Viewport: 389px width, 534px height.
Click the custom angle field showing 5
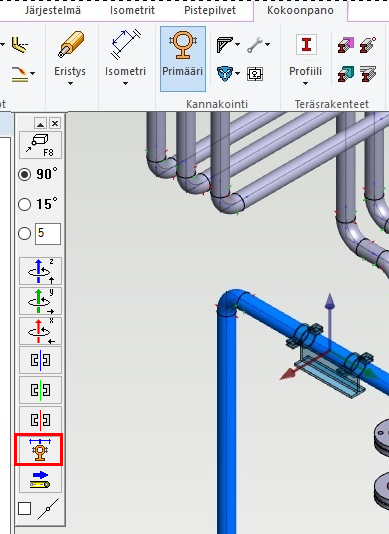point(48,234)
